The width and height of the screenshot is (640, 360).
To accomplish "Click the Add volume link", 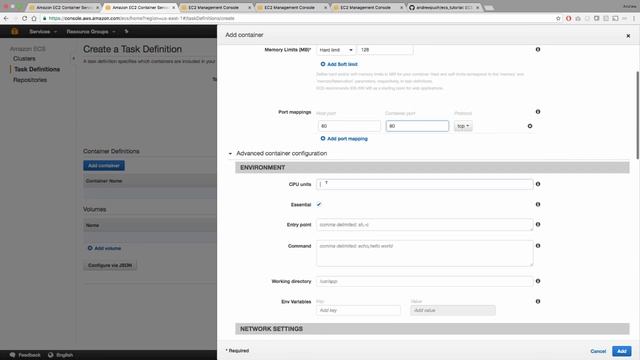I will click(x=107, y=248).
